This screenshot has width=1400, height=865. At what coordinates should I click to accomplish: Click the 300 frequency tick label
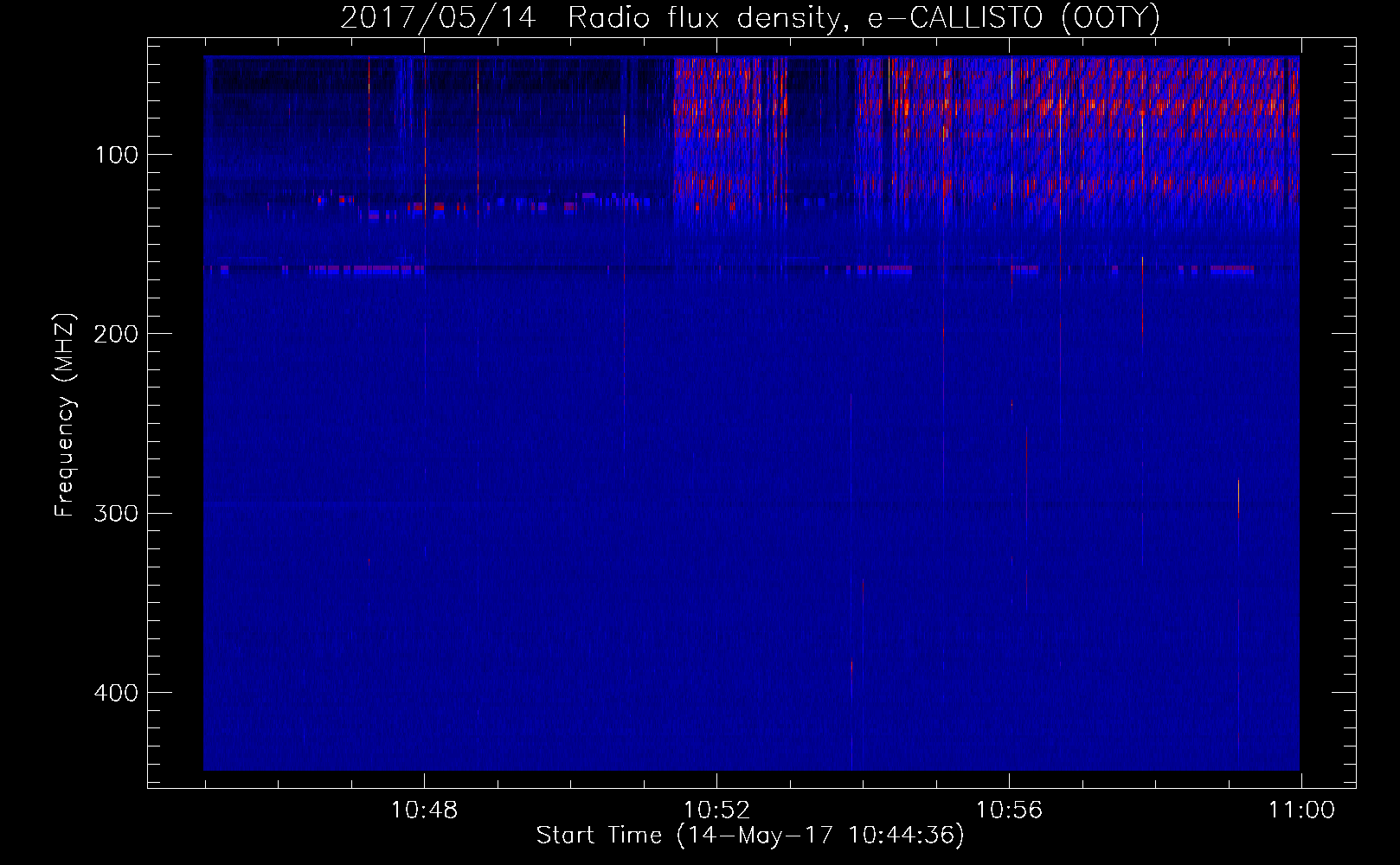pos(116,513)
